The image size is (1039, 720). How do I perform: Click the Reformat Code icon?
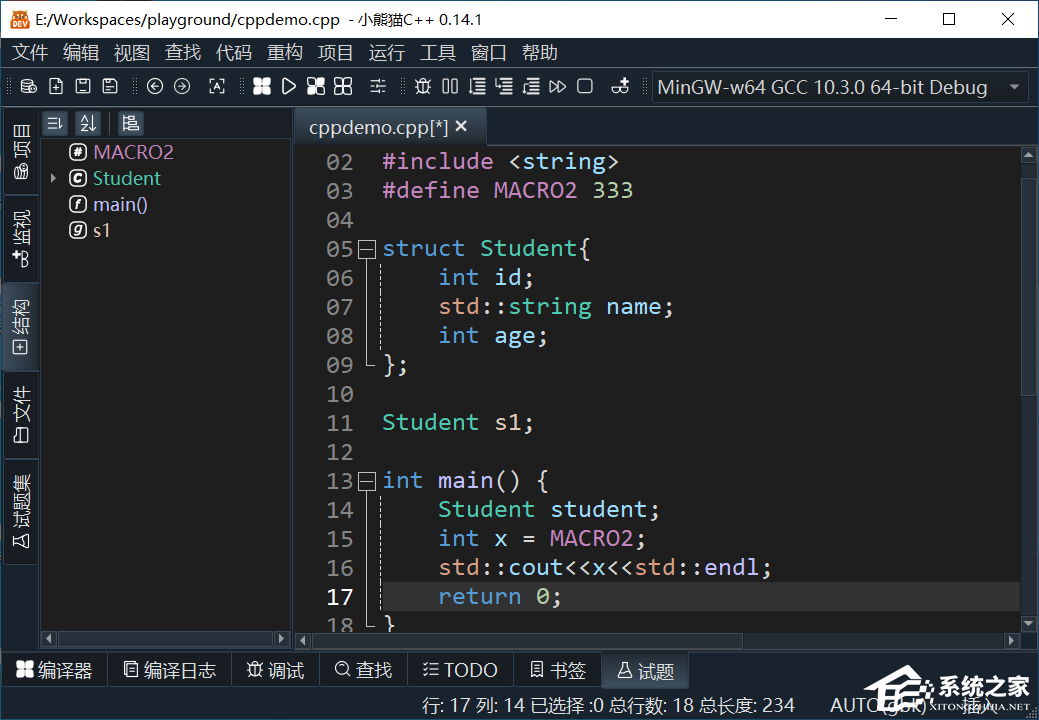point(217,86)
